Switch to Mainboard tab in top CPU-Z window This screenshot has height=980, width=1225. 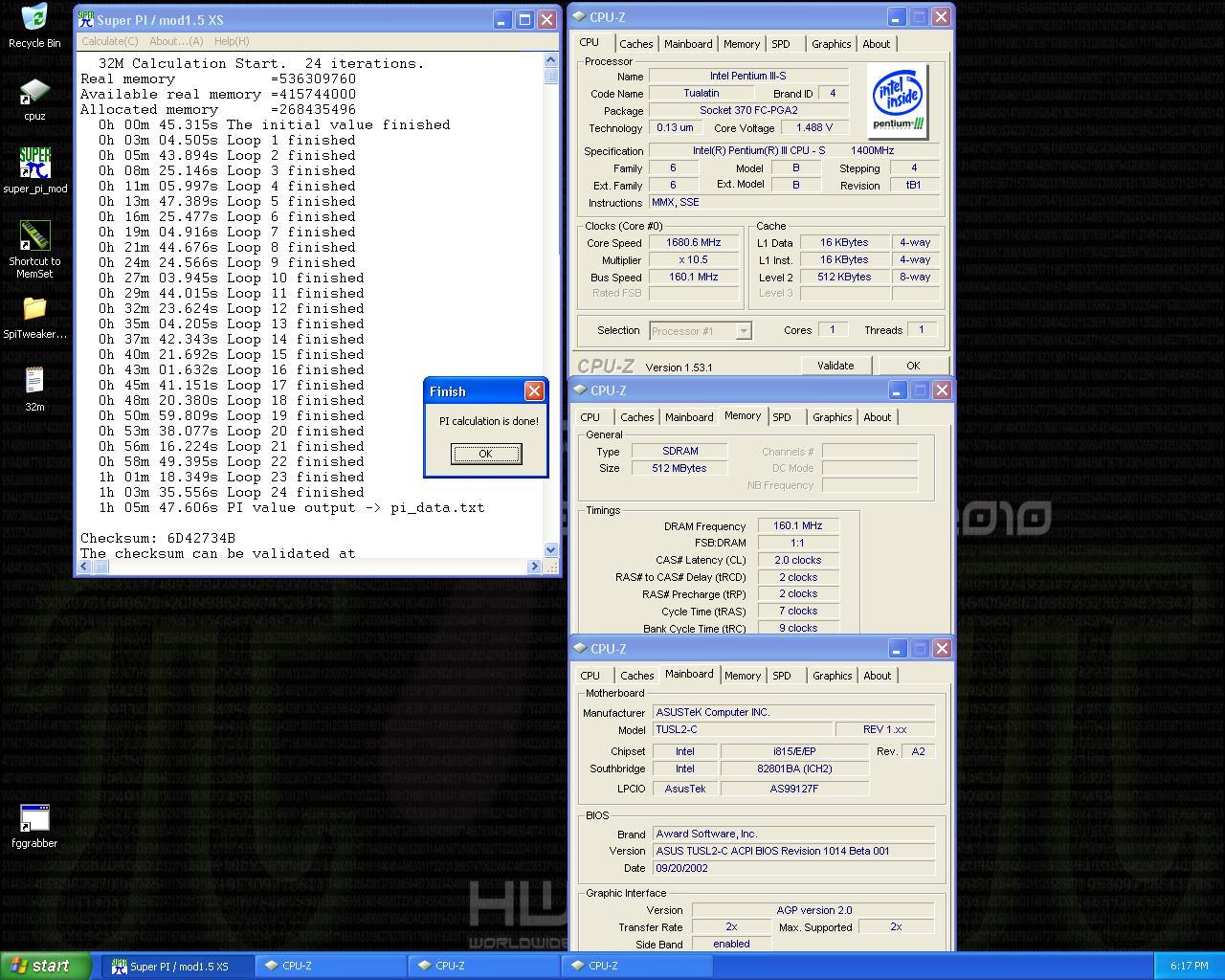point(688,44)
